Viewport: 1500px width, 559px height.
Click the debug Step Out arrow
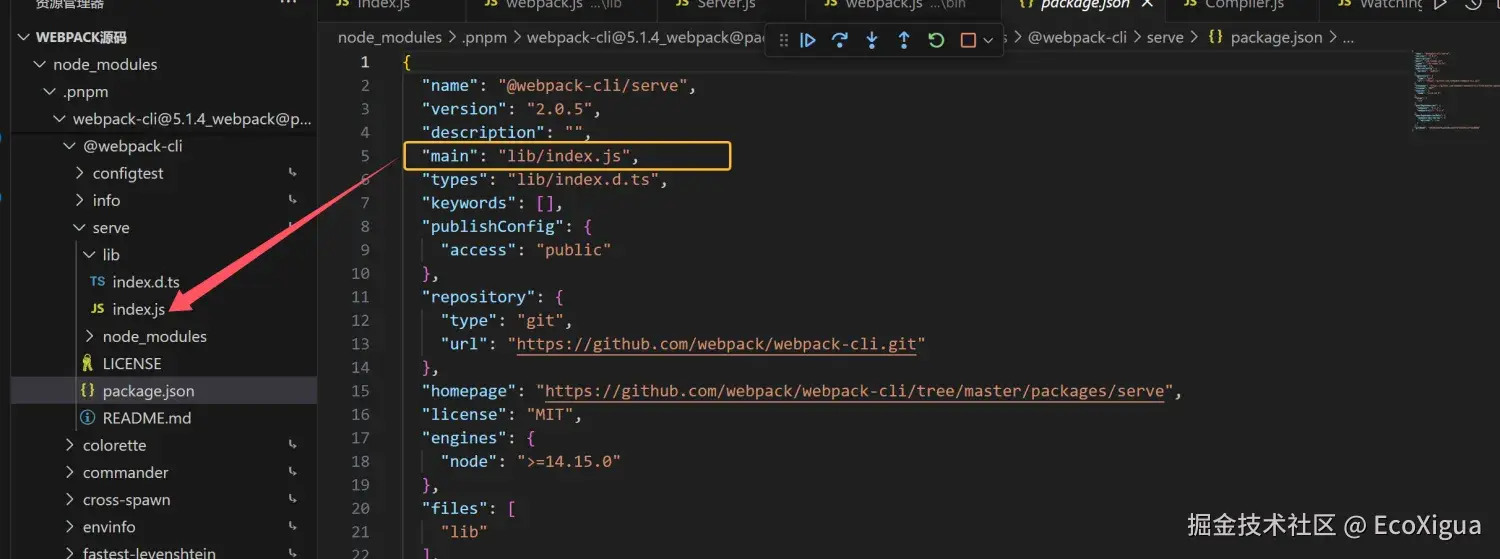tap(904, 40)
